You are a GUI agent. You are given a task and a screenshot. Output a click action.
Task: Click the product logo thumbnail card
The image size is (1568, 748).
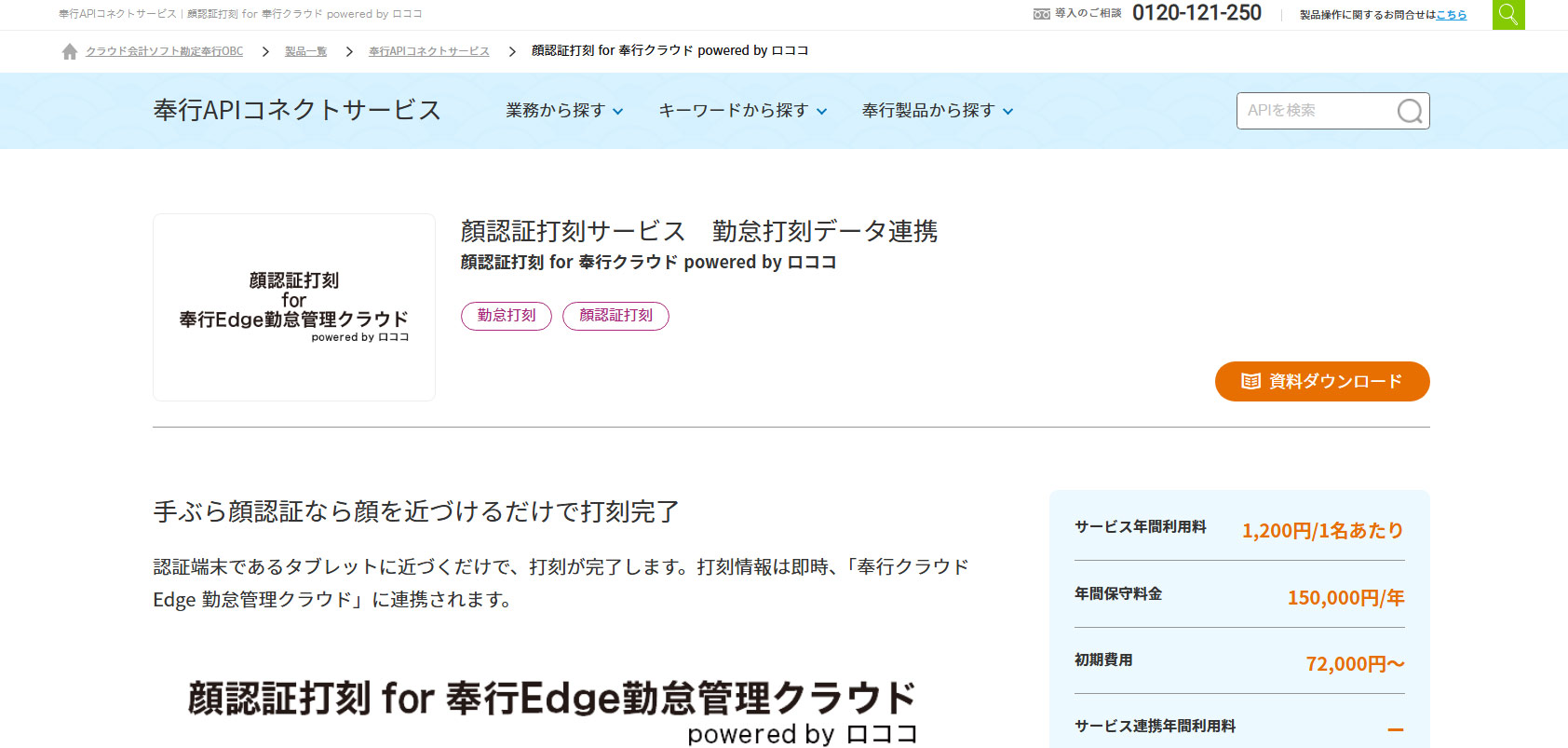tap(294, 307)
